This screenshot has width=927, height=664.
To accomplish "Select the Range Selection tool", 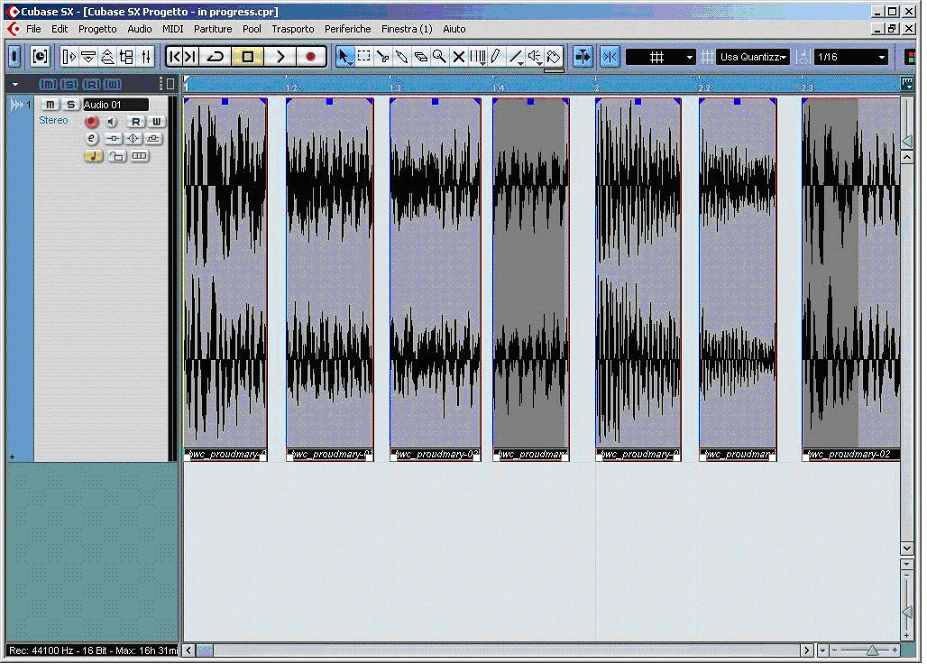I will click(364, 57).
